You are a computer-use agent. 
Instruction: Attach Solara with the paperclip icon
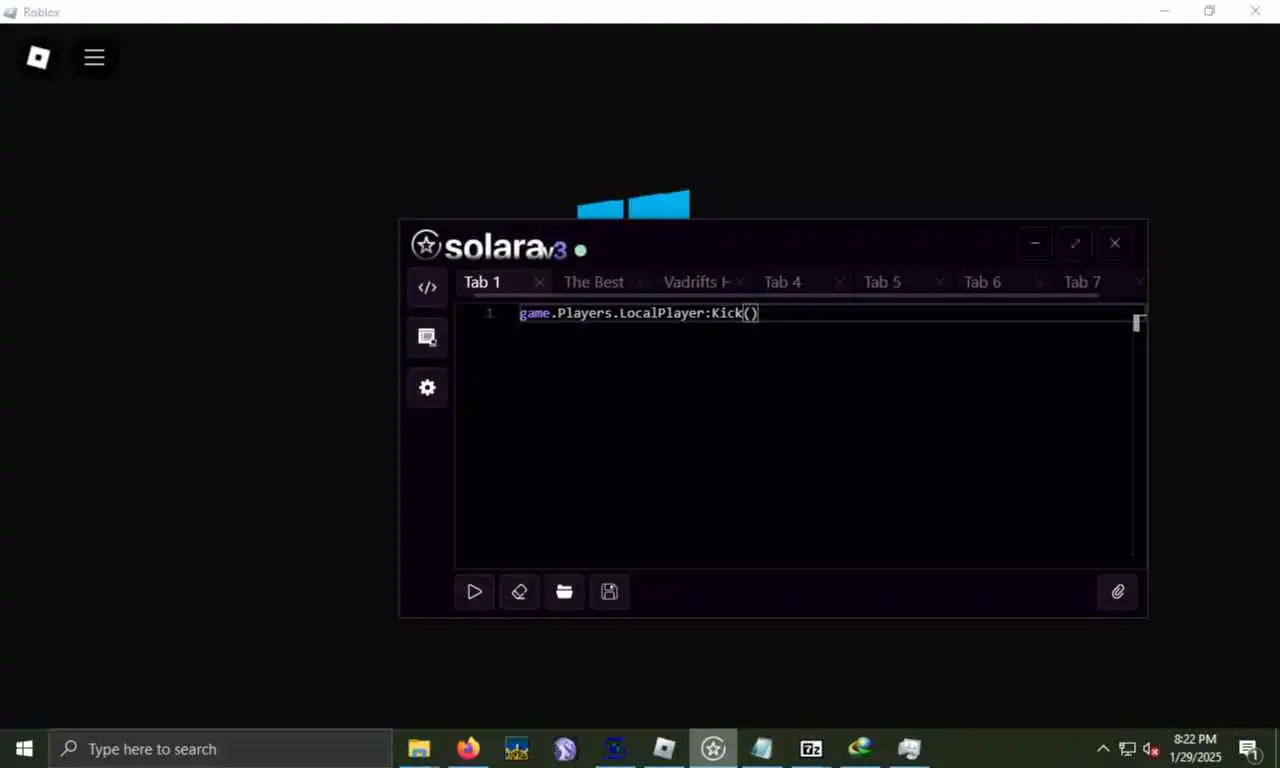click(1117, 592)
